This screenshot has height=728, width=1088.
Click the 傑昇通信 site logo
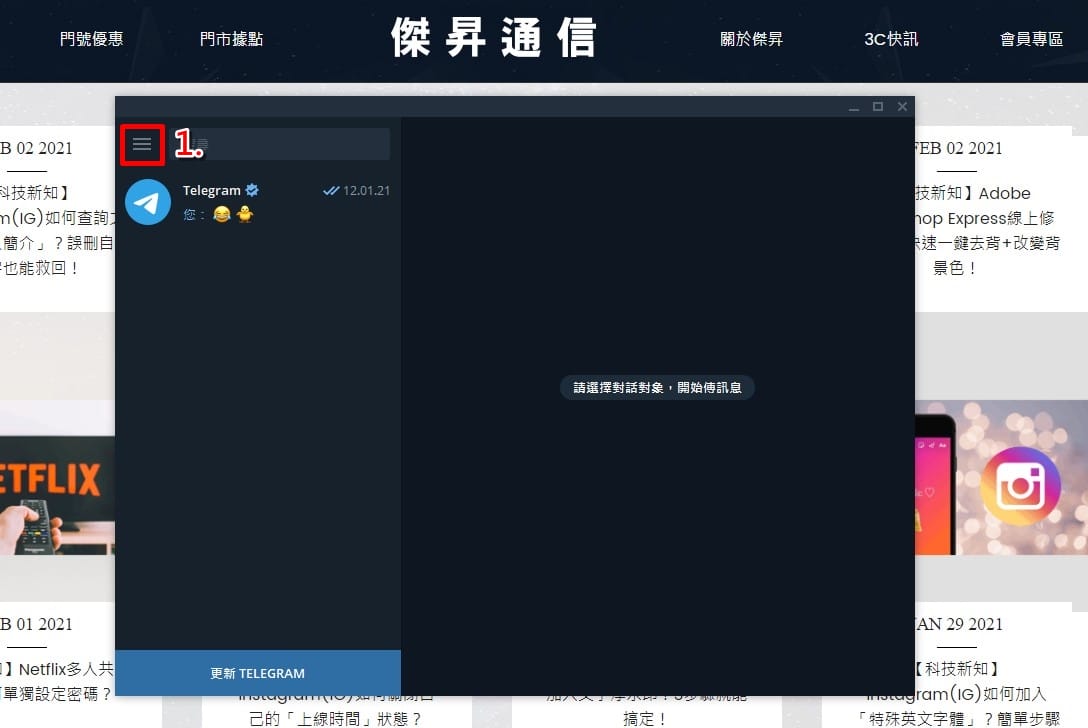click(493, 38)
